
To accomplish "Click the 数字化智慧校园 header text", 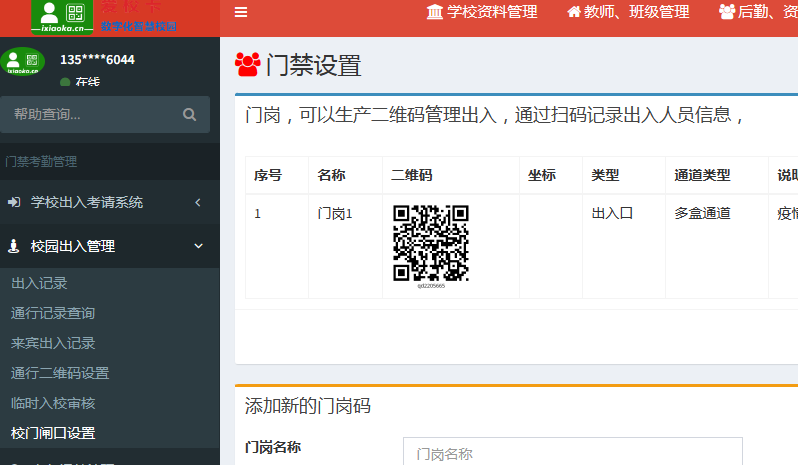I will 138,26.
